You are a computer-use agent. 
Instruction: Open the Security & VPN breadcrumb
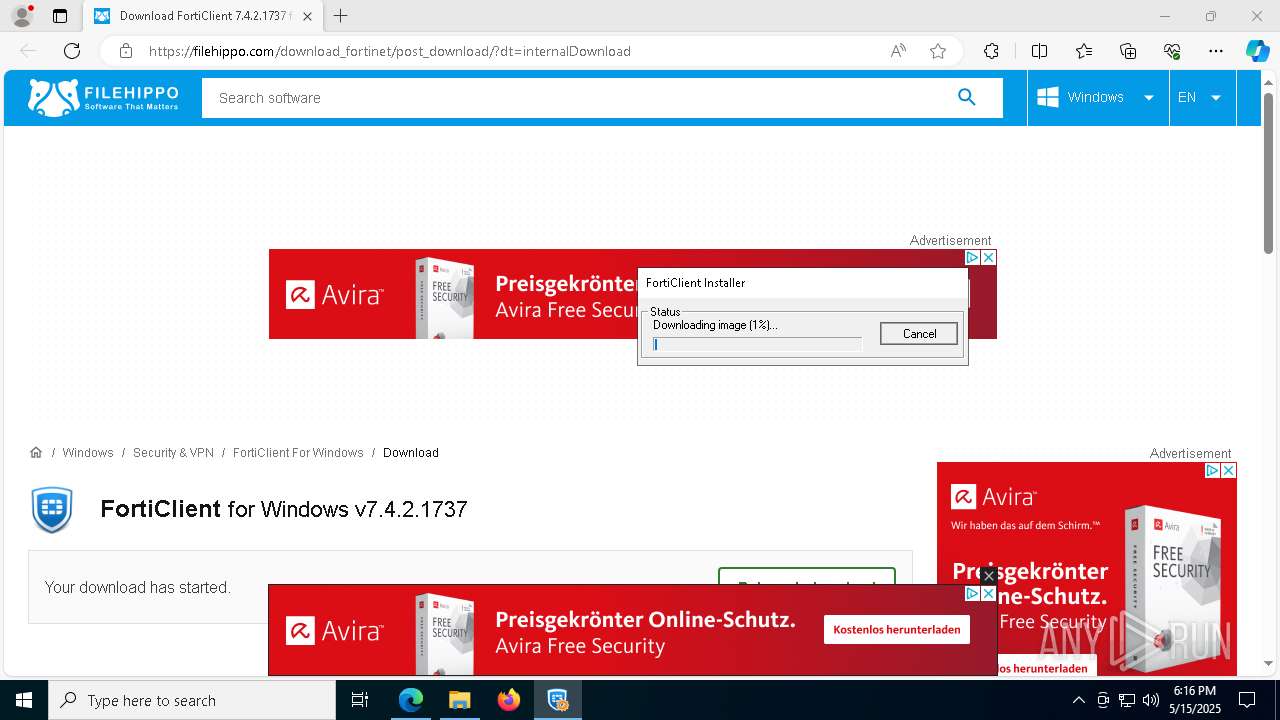pyautogui.click(x=173, y=453)
